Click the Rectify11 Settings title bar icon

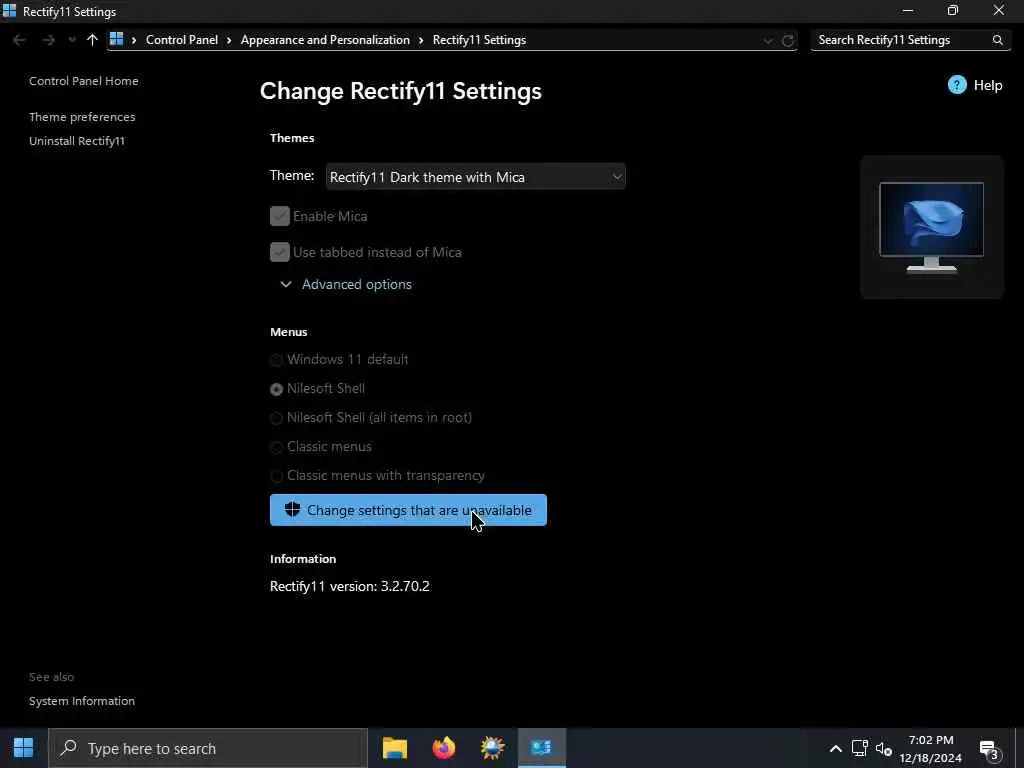[10, 11]
